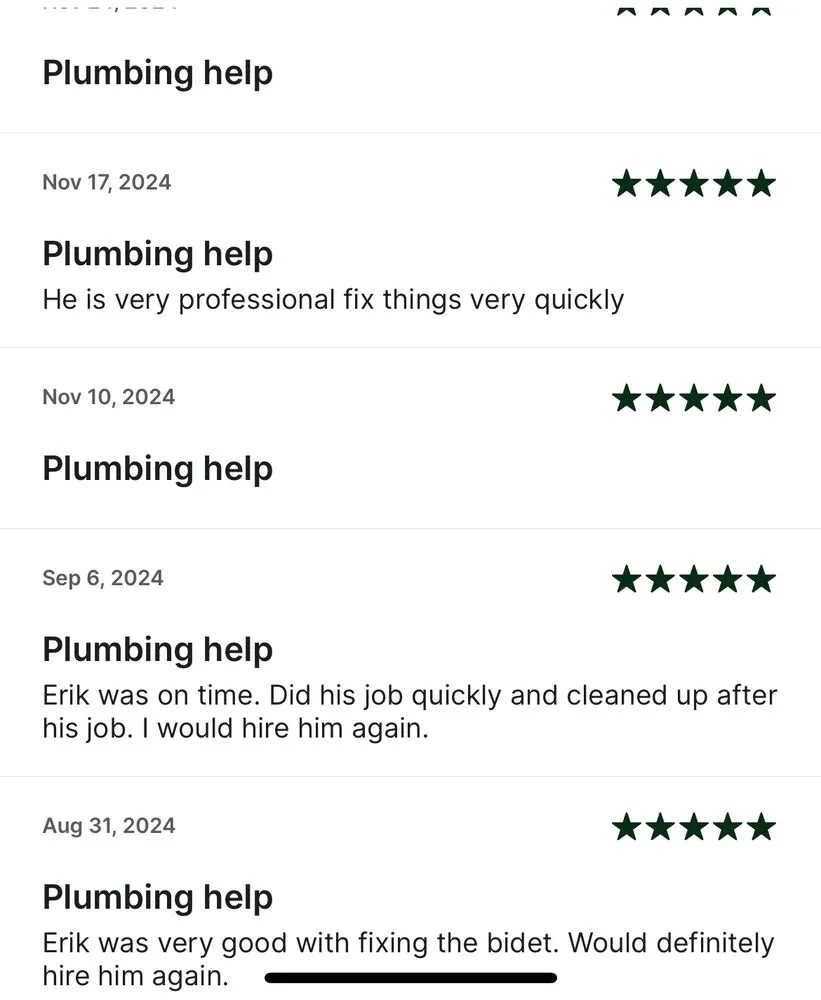Click the second star of Aug 31 review
Viewport: 821px width, 1000px height.
(660, 827)
